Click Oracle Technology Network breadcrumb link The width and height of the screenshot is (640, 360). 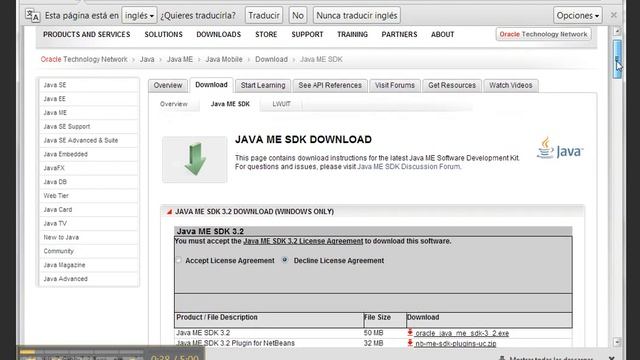(84, 60)
